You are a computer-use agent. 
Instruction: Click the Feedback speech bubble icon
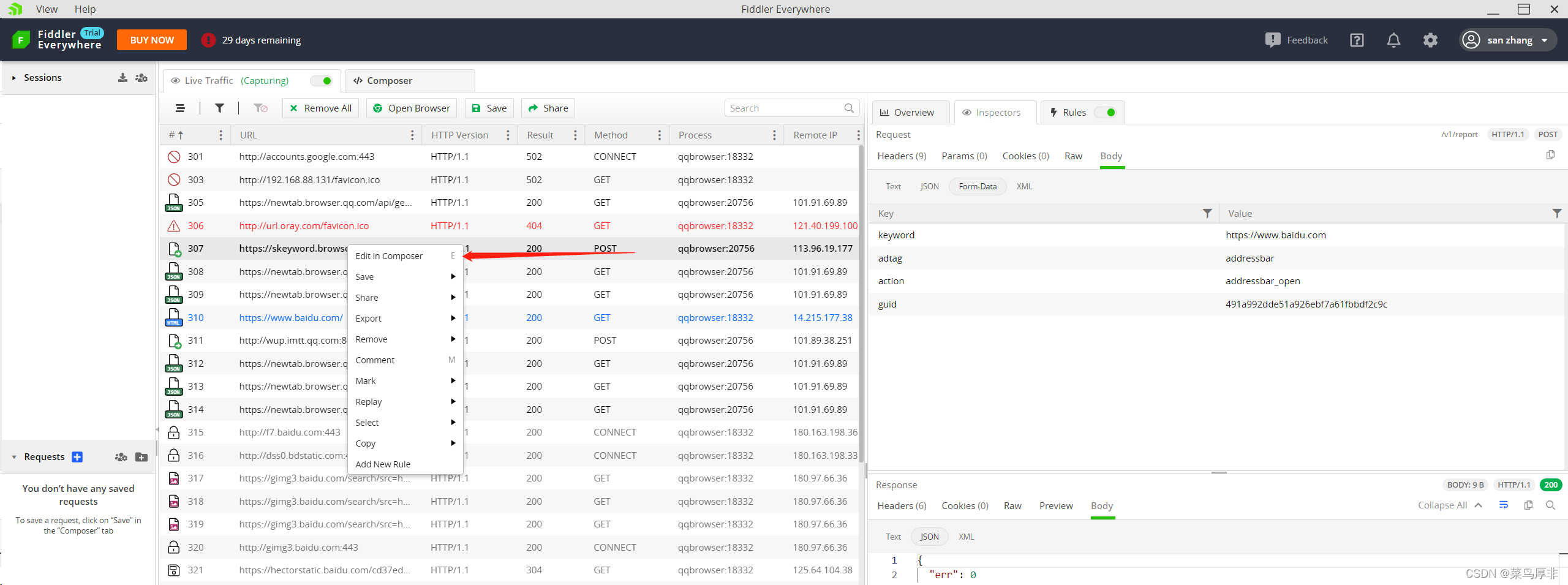point(1272,40)
